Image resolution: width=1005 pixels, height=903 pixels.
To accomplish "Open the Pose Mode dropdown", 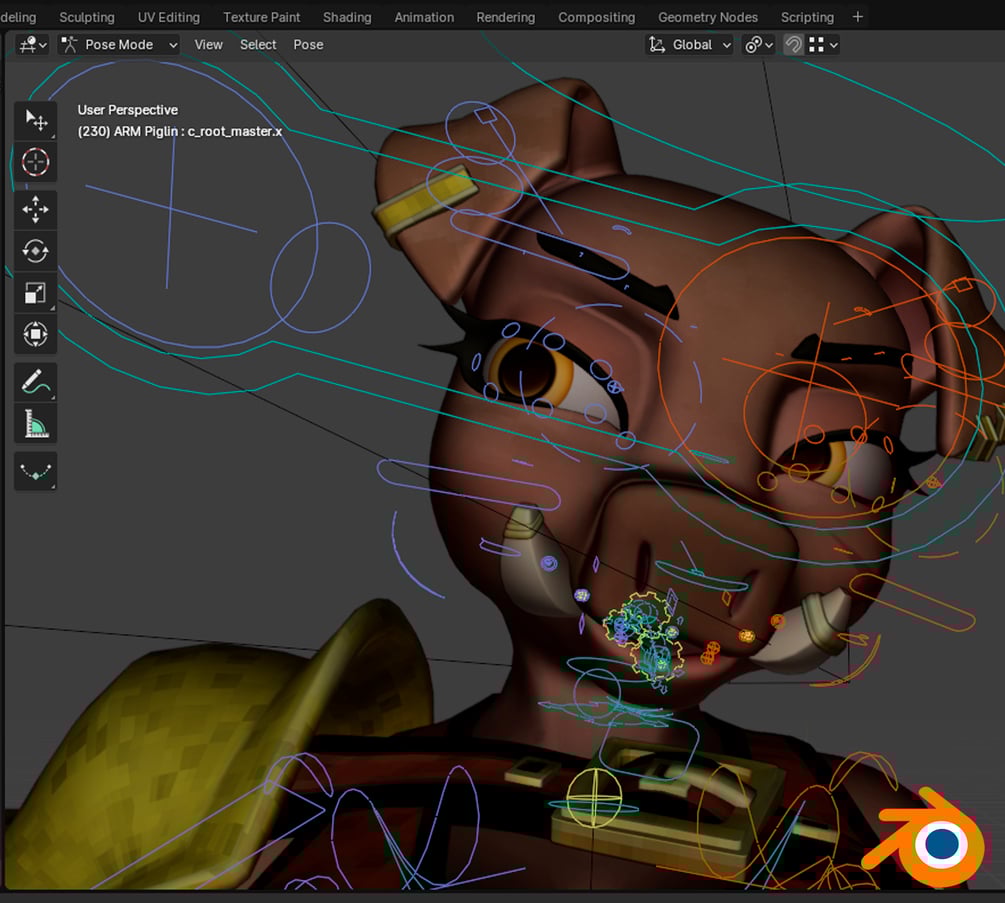I will (x=119, y=45).
